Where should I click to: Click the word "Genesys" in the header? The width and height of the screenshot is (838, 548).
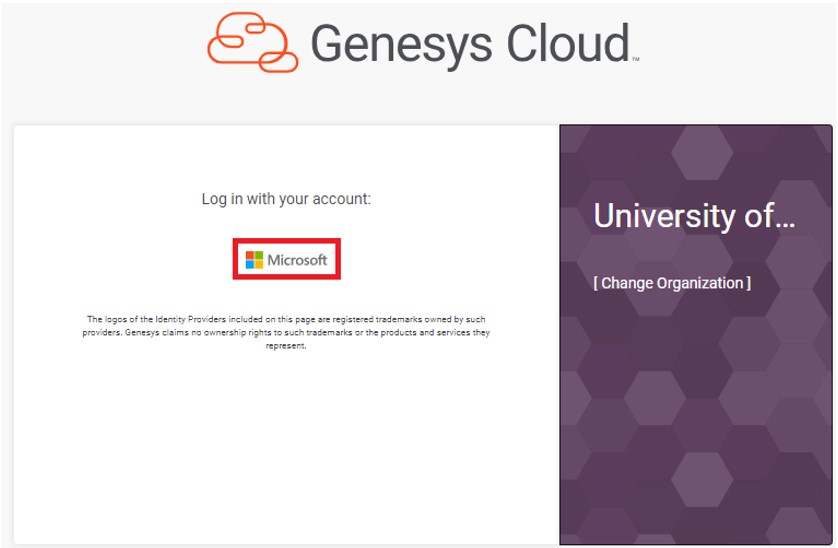click(x=398, y=43)
